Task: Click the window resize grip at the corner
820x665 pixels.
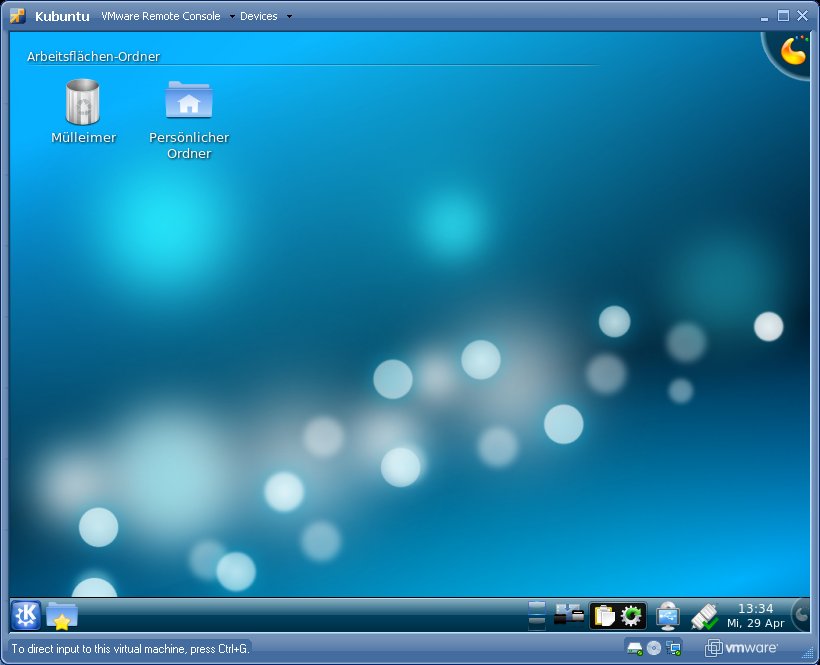Action: tap(807, 652)
